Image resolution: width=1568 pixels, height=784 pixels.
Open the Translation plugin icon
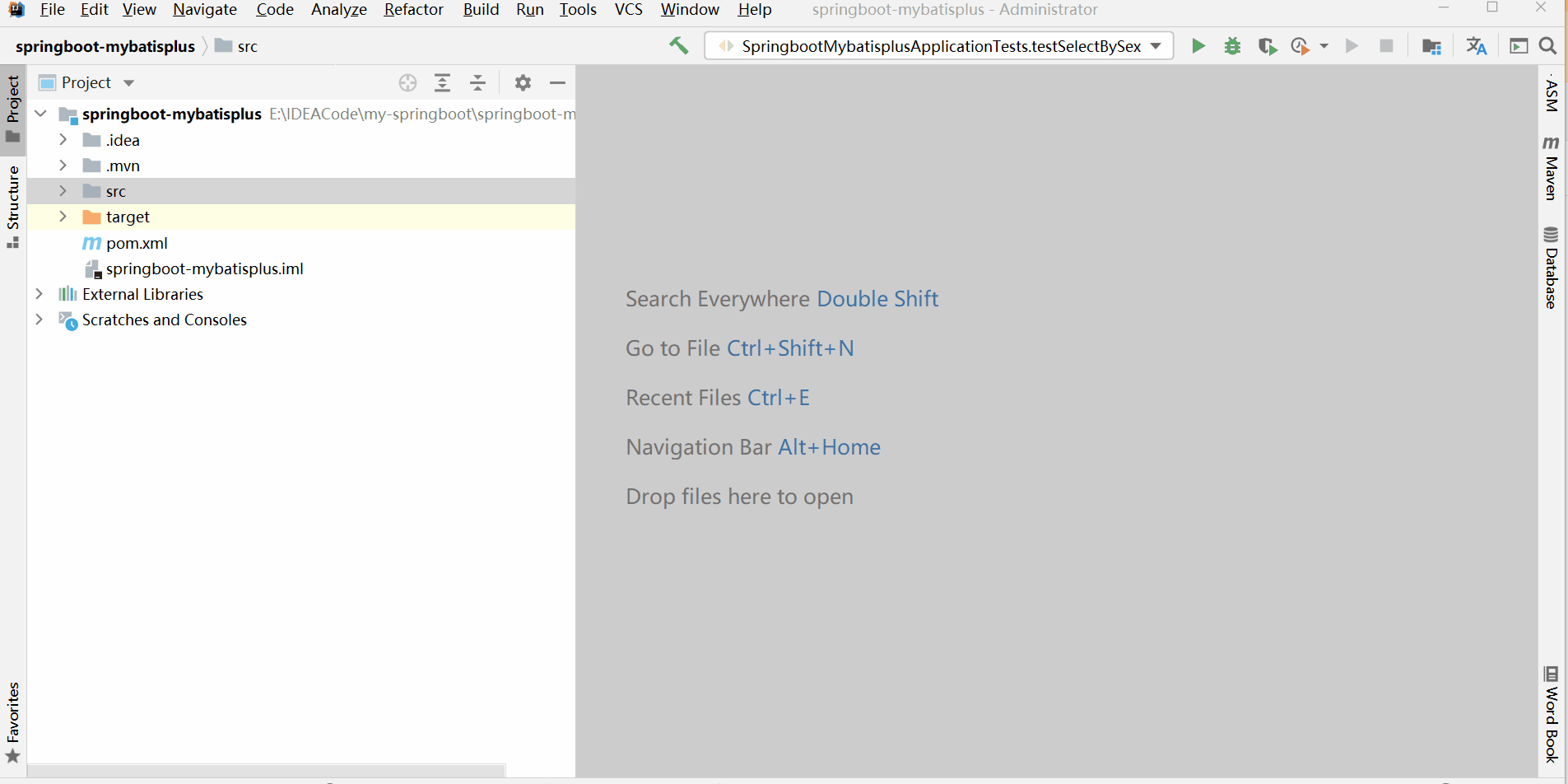click(x=1475, y=46)
